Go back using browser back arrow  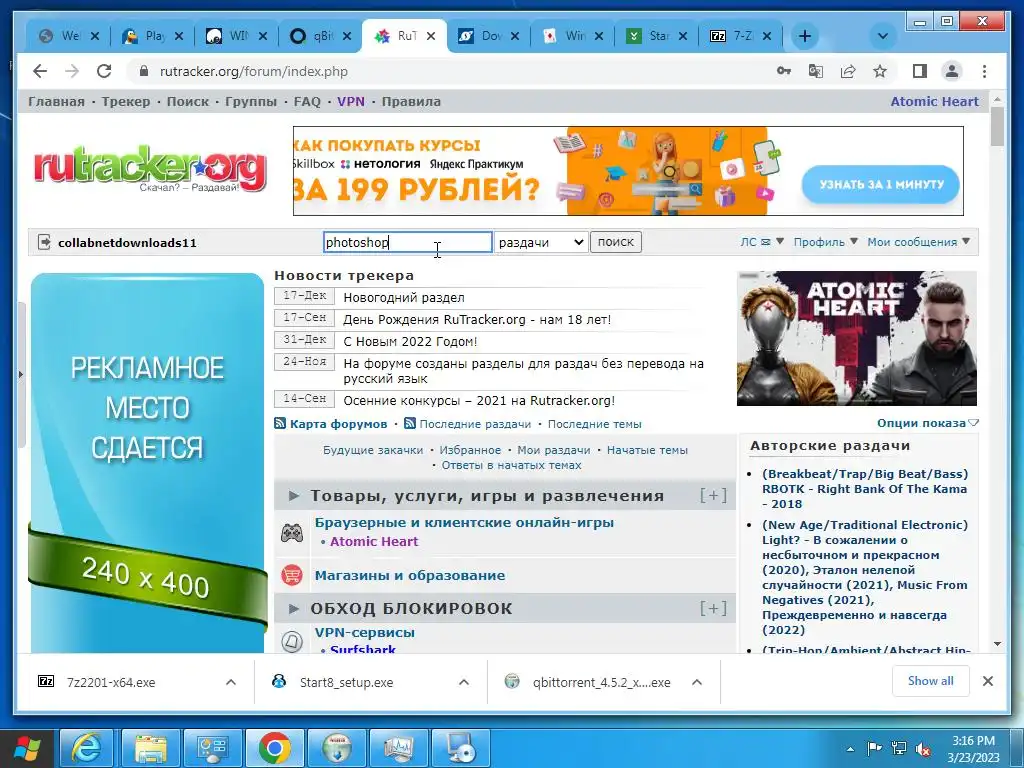40,71
